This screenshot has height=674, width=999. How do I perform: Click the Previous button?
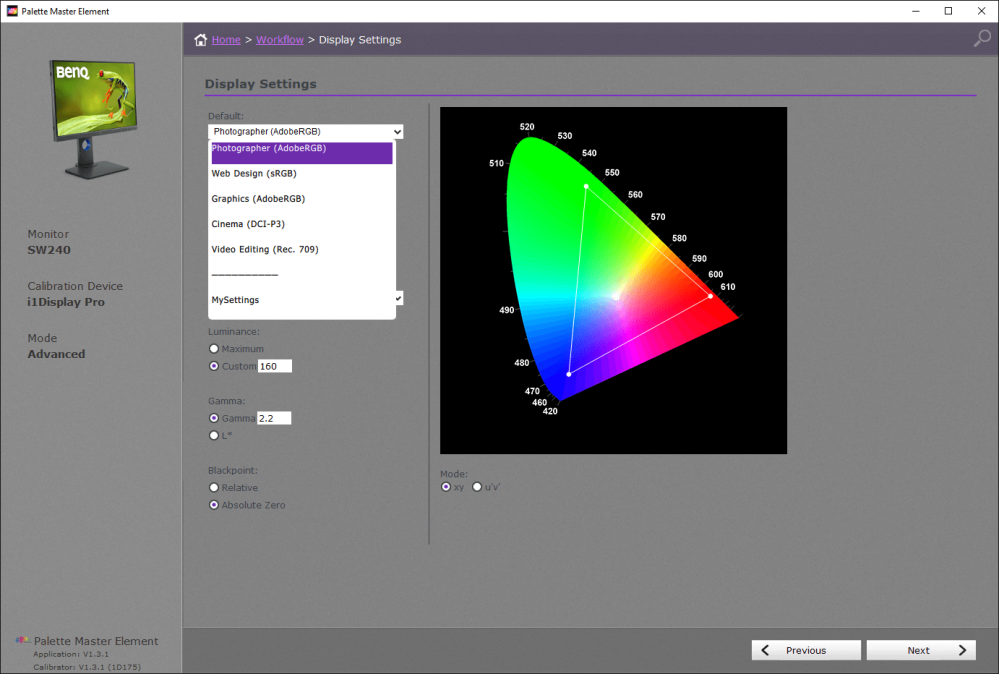pos(806,650)
